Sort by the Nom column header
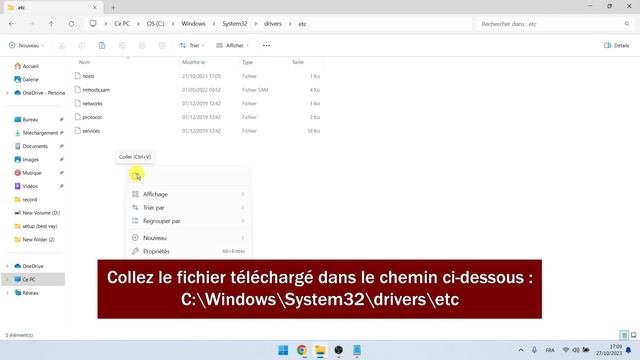Viewport: 640px width, 360px height. click(x=84, y=62)
